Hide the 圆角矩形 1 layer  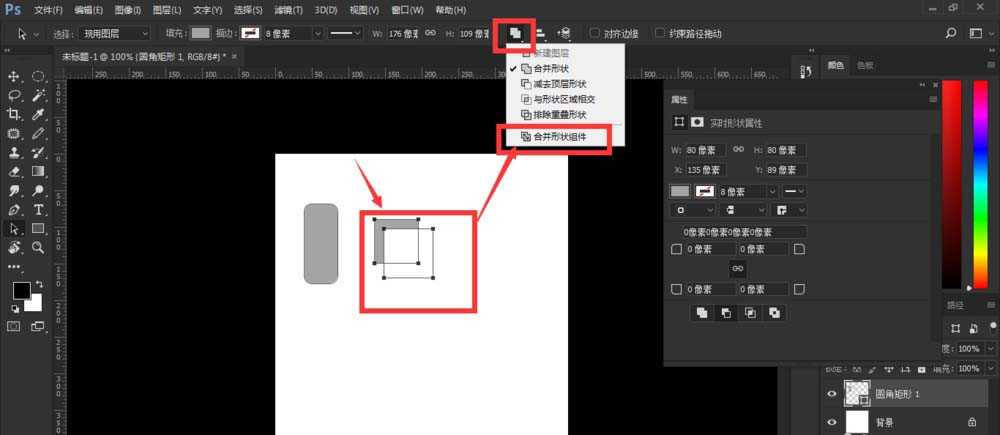(831, 395)
